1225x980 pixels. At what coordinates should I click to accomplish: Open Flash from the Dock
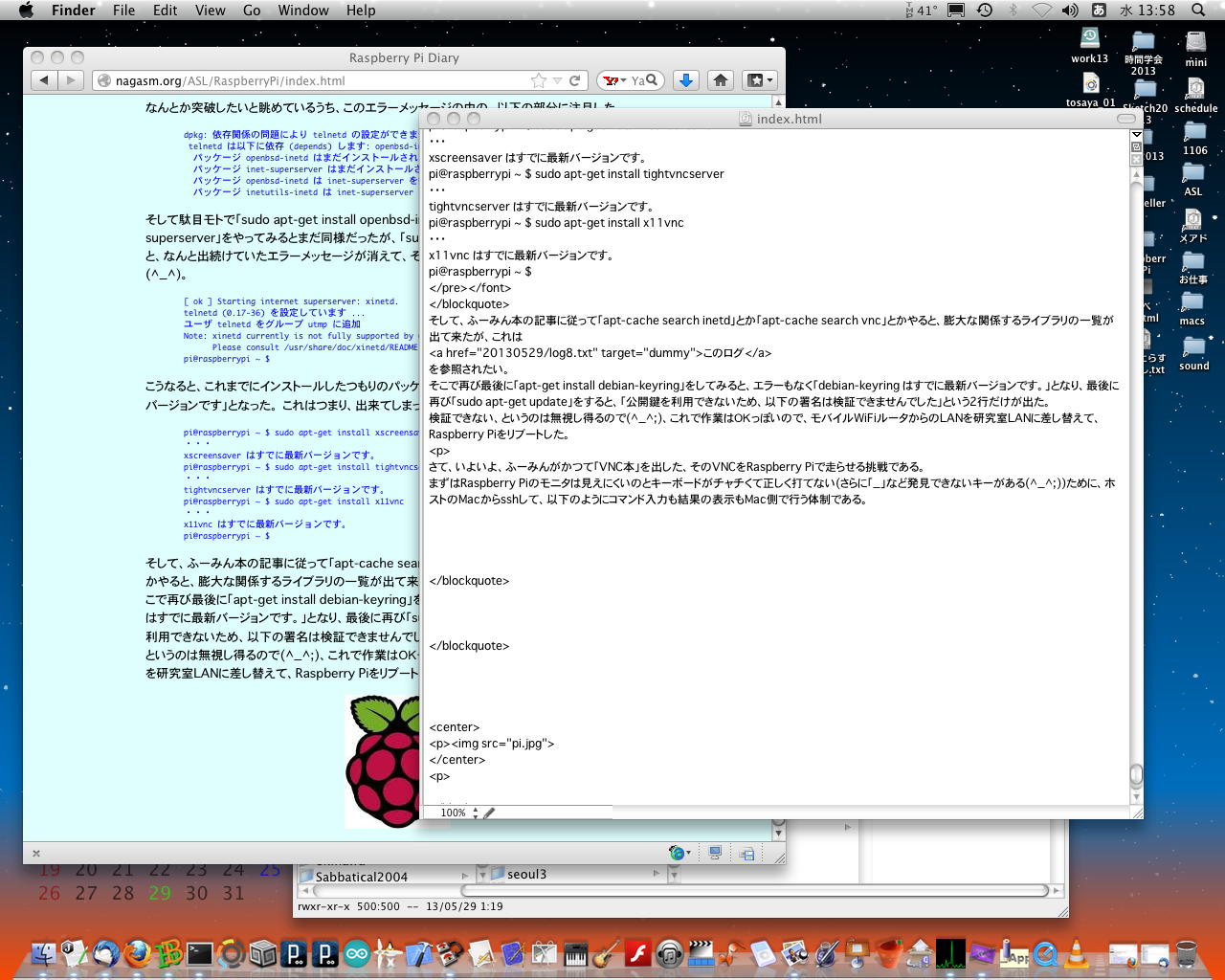pyautogui.click(x=638, y=953)
